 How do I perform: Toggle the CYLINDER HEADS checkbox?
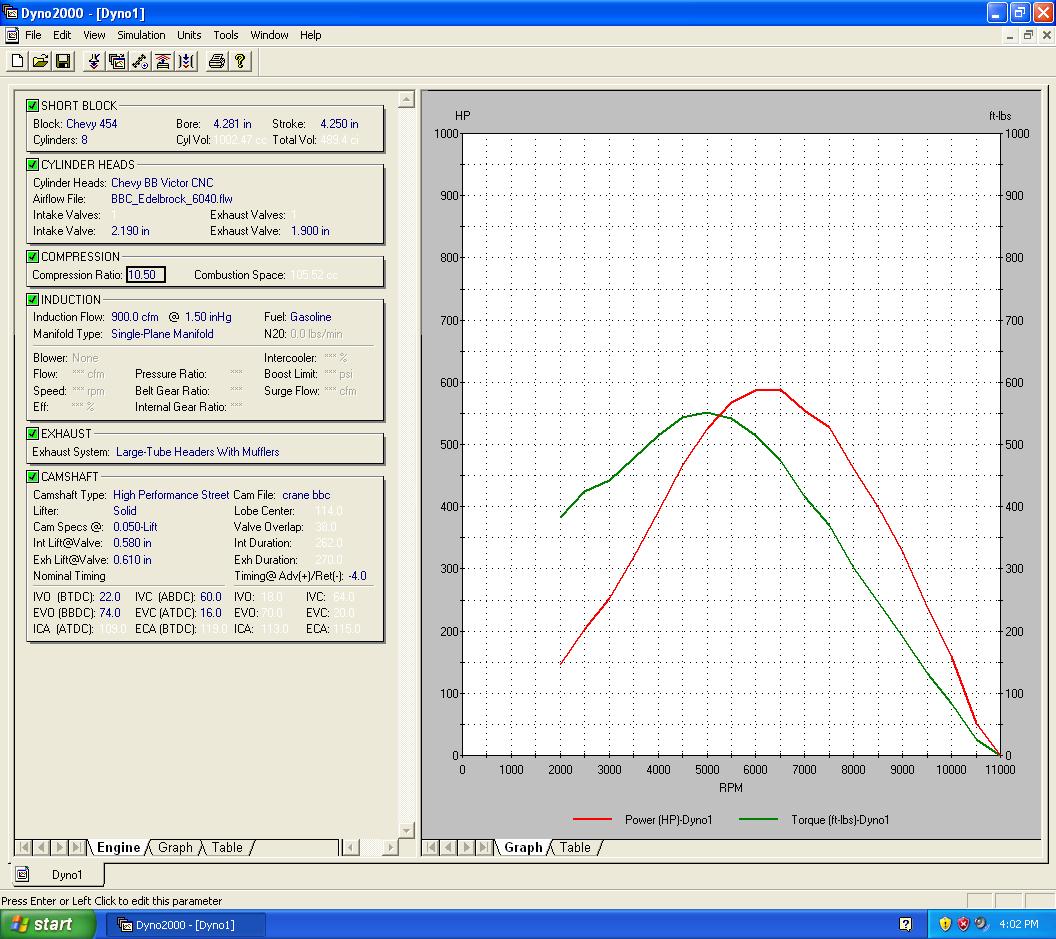[32, 164]
